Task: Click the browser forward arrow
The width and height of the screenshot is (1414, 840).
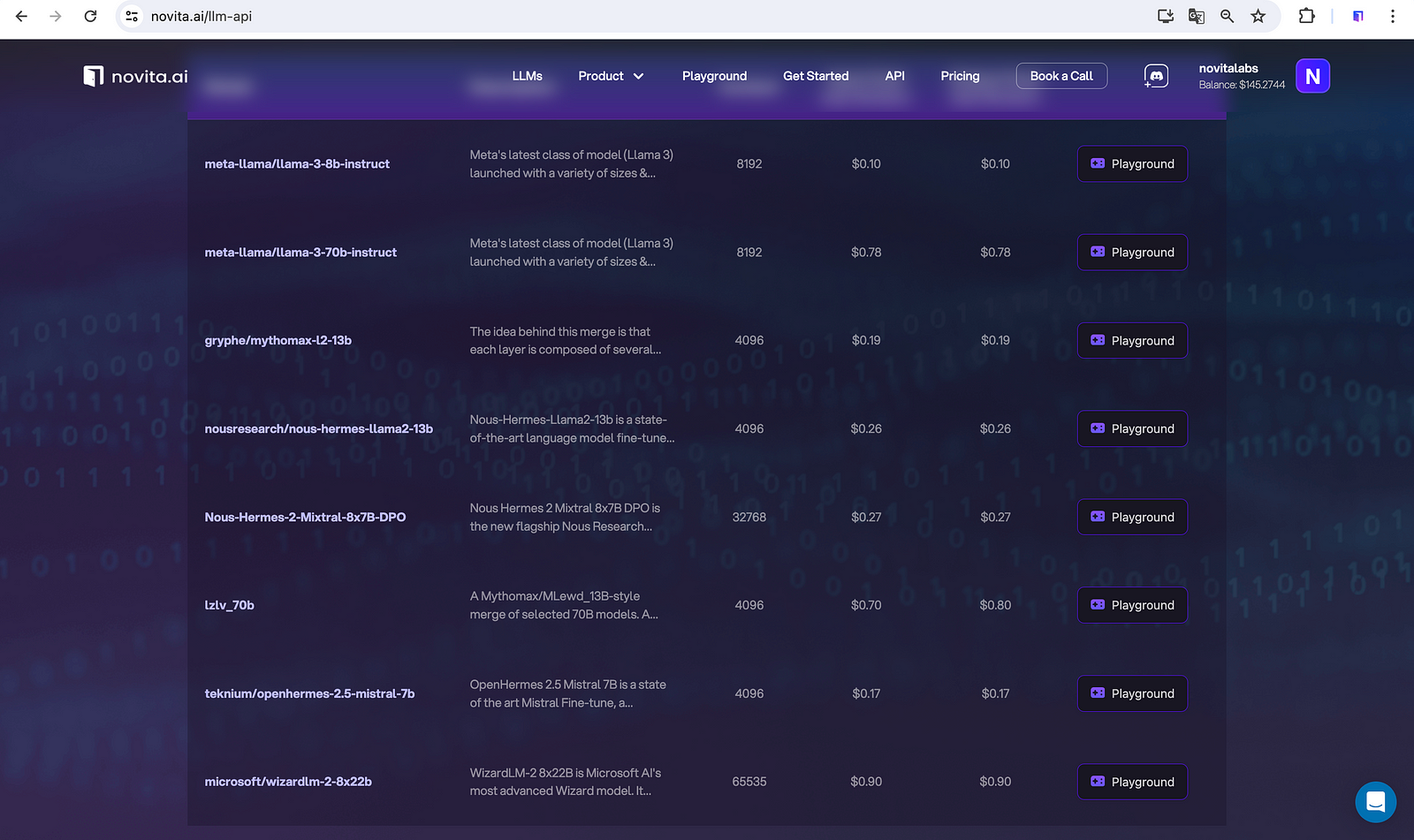Action: 56,16
